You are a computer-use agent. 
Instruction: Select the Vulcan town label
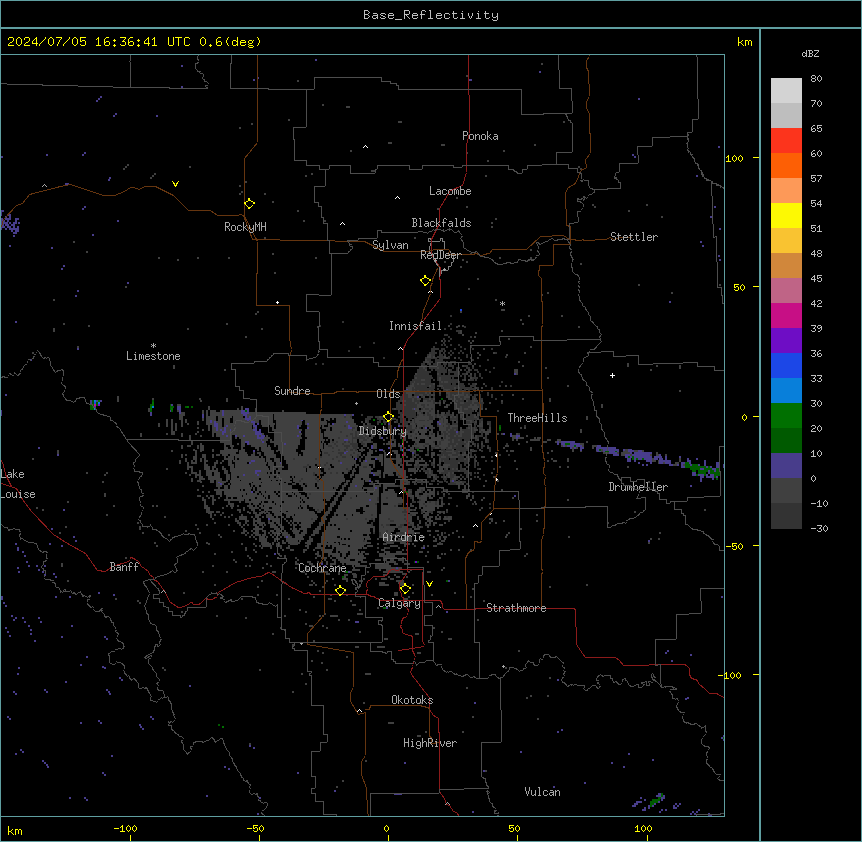[543, 792]
